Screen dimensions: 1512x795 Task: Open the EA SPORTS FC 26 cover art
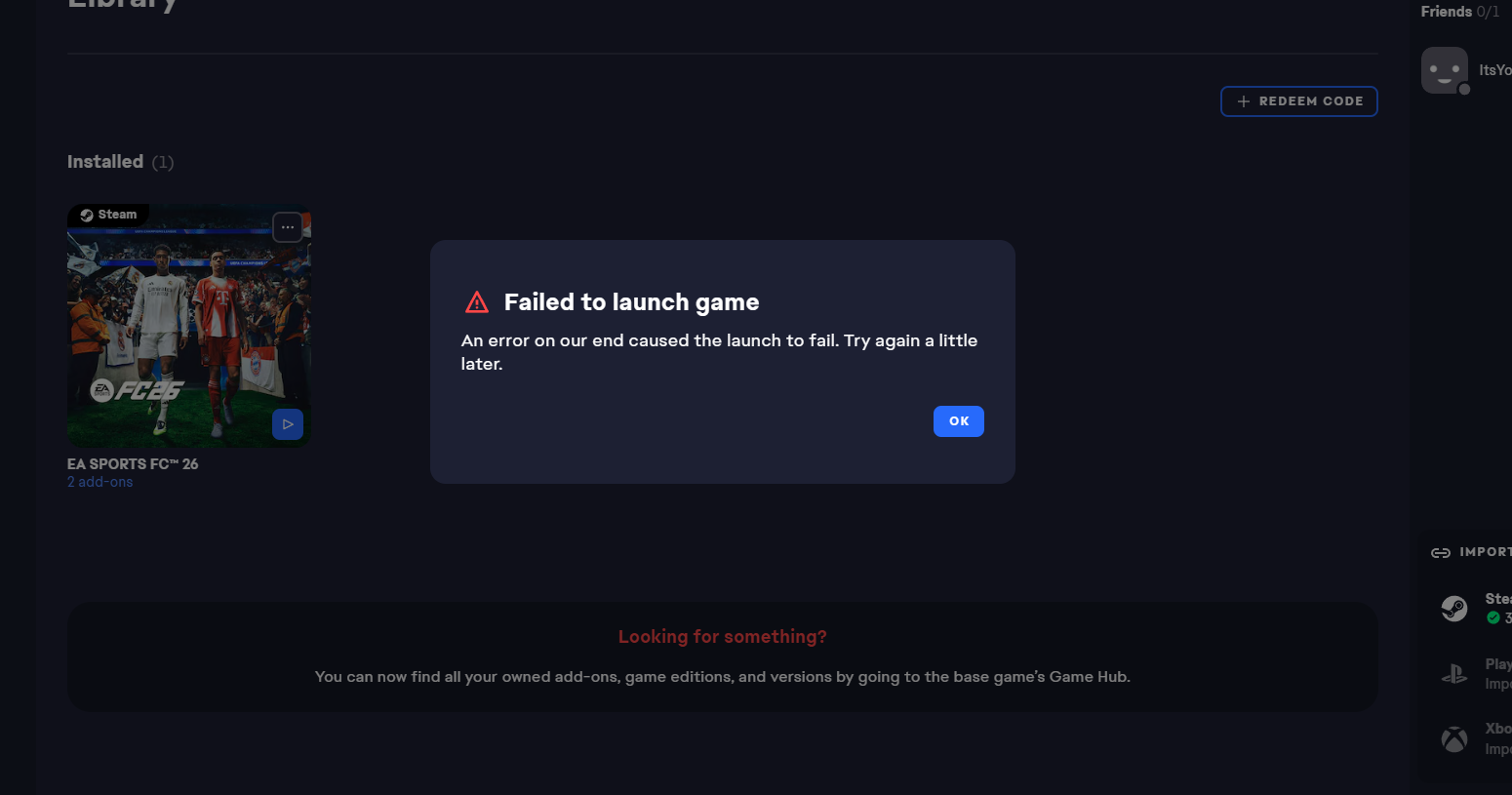point(188,332)
